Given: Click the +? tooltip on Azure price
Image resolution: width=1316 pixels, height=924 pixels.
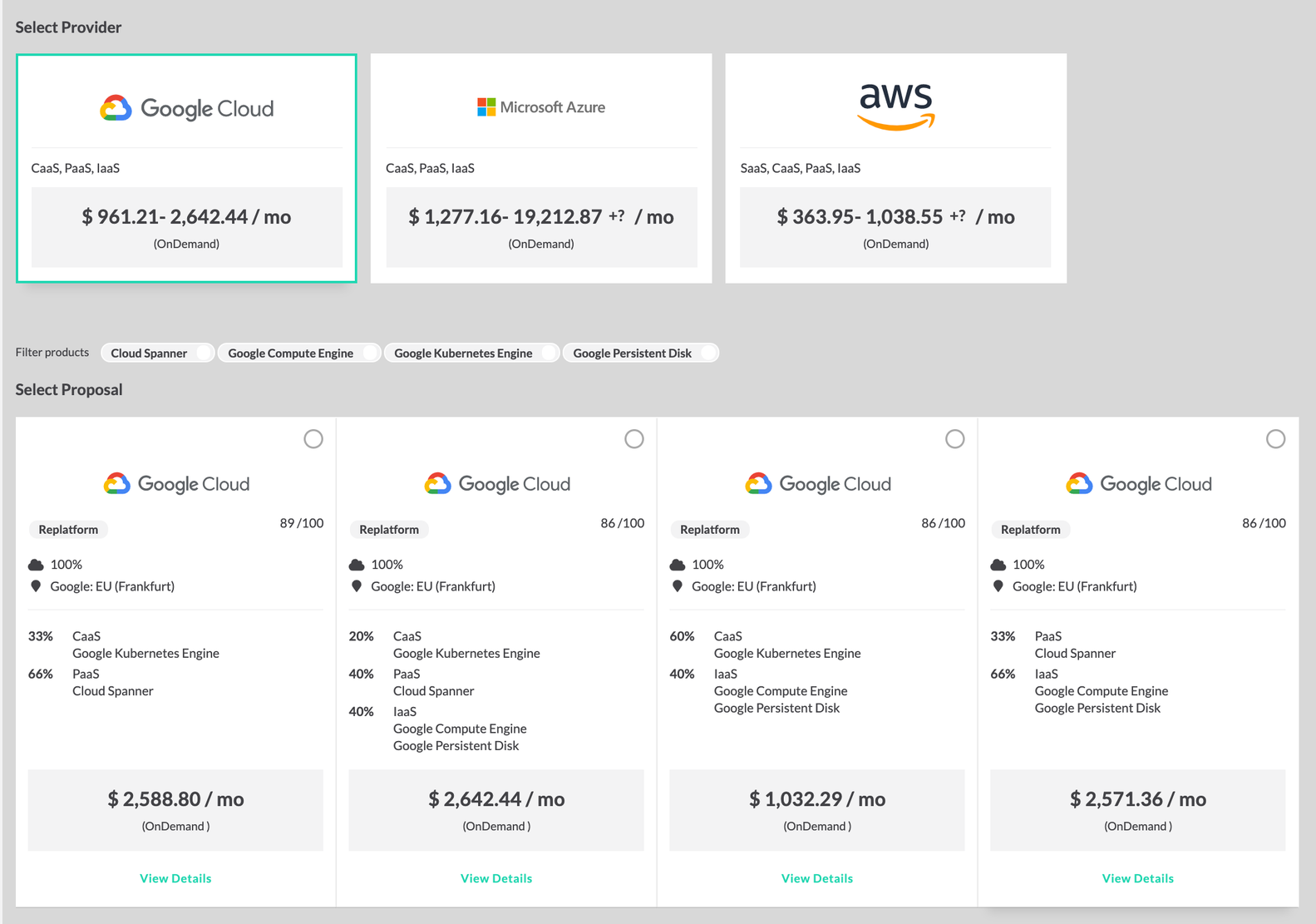Looking at the screenshot, I should click(x=616, y=215).
